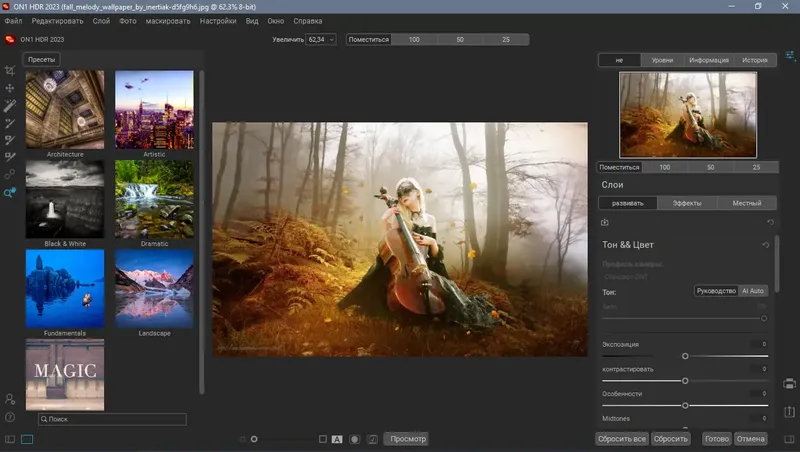The image size is (800, 452).
Task: Select the Move/Transform tool
Action: (x=10, y=88)
